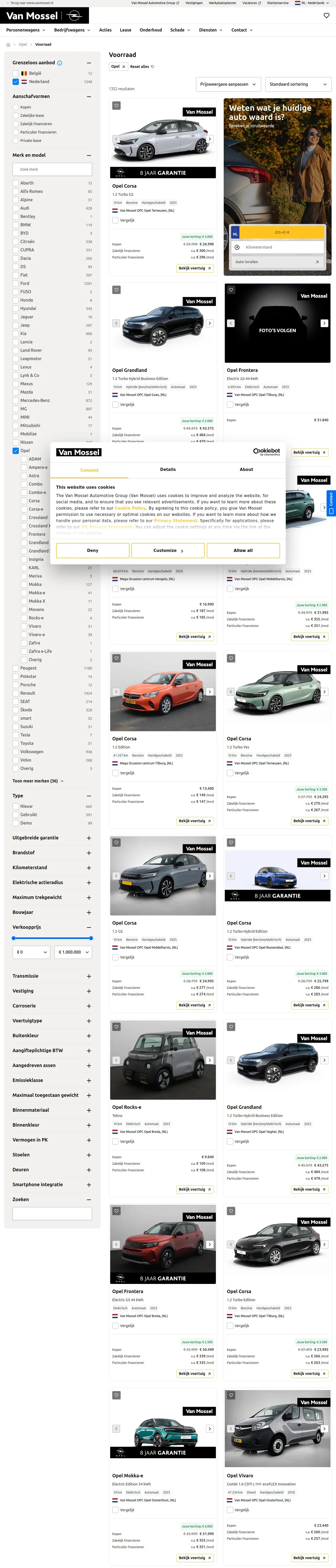Show next photo of Opel Corsa 1.2 Turbo GS

tap(210, 139)
